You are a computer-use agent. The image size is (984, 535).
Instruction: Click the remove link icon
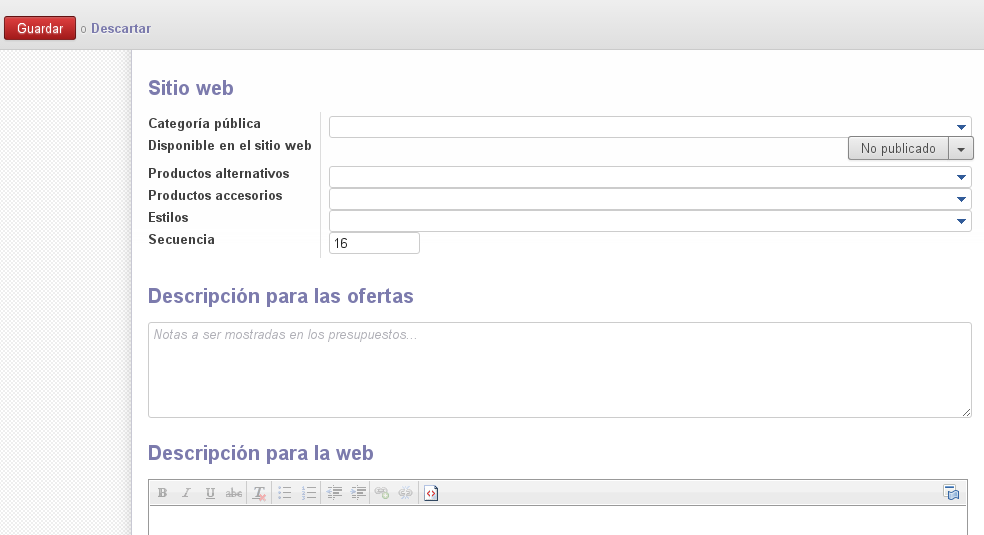click(x=405, y=493)
